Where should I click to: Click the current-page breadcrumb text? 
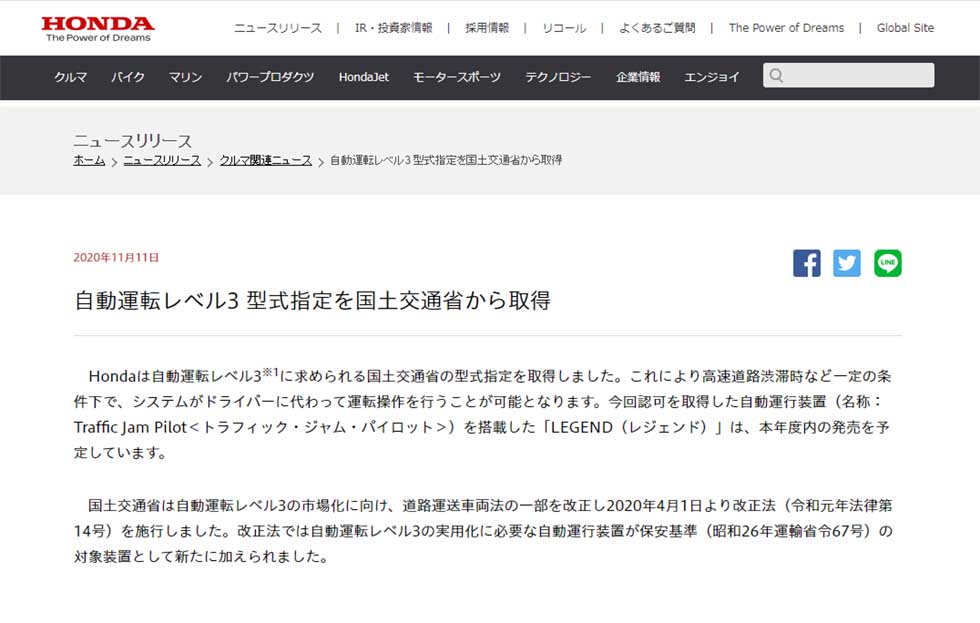pos(446,161)
